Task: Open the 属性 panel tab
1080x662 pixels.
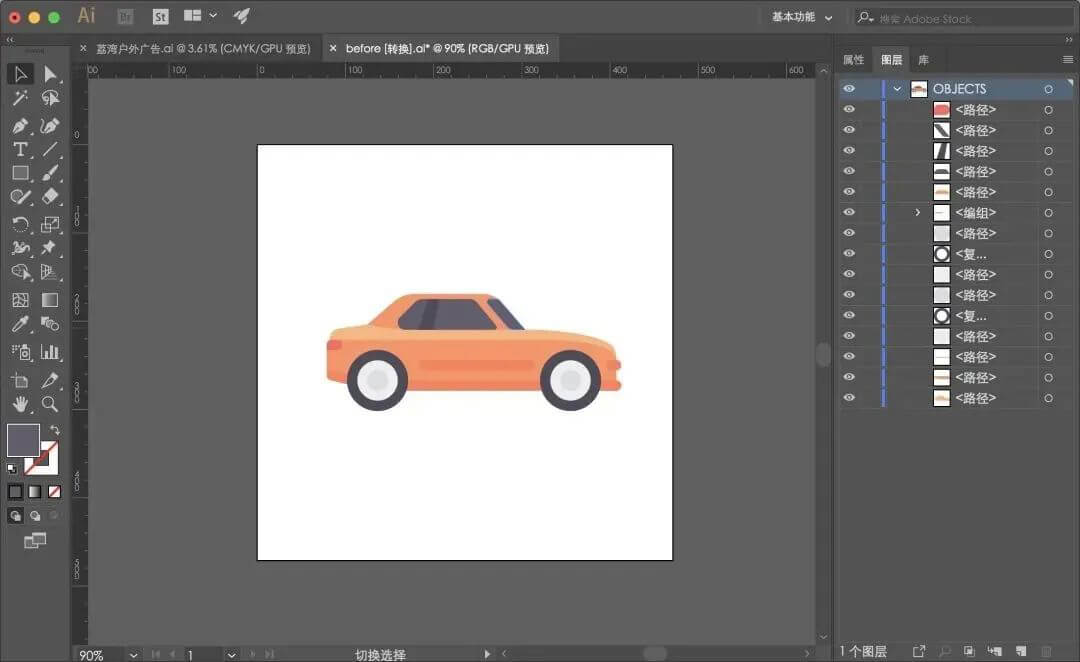Action: pyautogui.click(x=853, y=60)
